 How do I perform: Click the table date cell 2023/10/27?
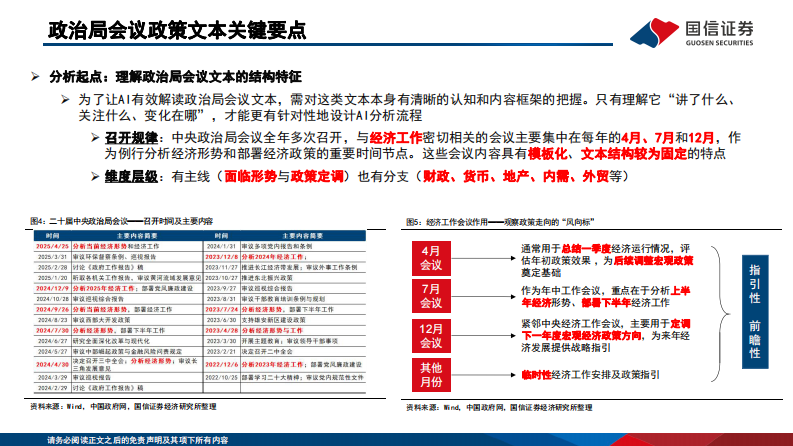click(x=221, y=278)
